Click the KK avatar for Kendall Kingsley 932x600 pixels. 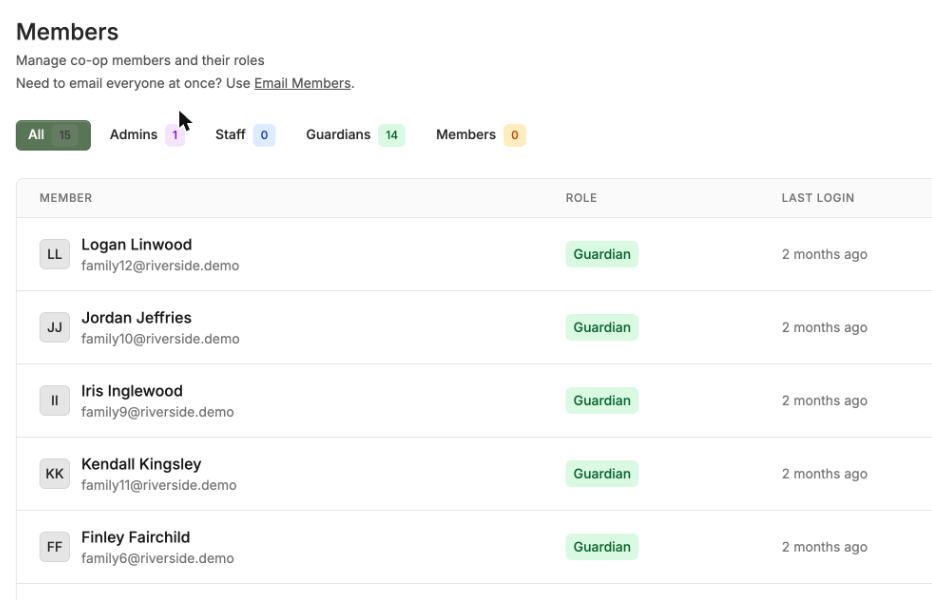[55, 474]
